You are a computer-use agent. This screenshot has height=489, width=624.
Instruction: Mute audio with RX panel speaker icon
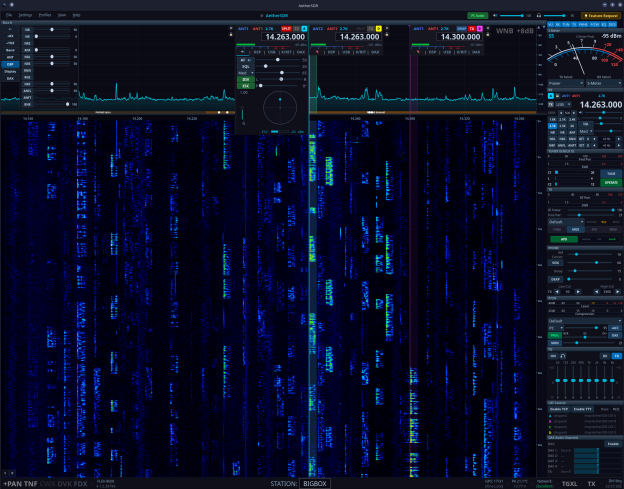pyautogui.click(x=582, y=113)
